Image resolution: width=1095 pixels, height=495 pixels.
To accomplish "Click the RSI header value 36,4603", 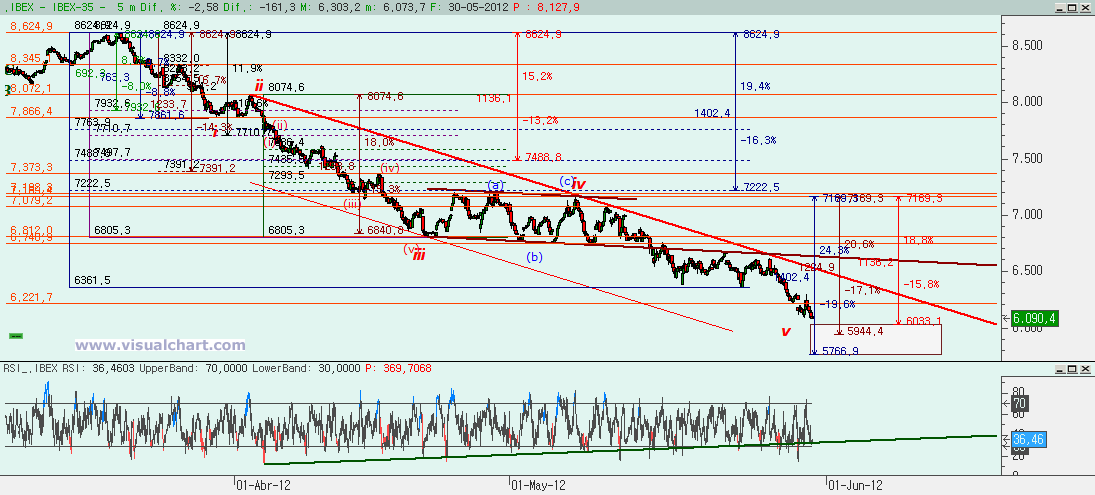I will point(115,368).
